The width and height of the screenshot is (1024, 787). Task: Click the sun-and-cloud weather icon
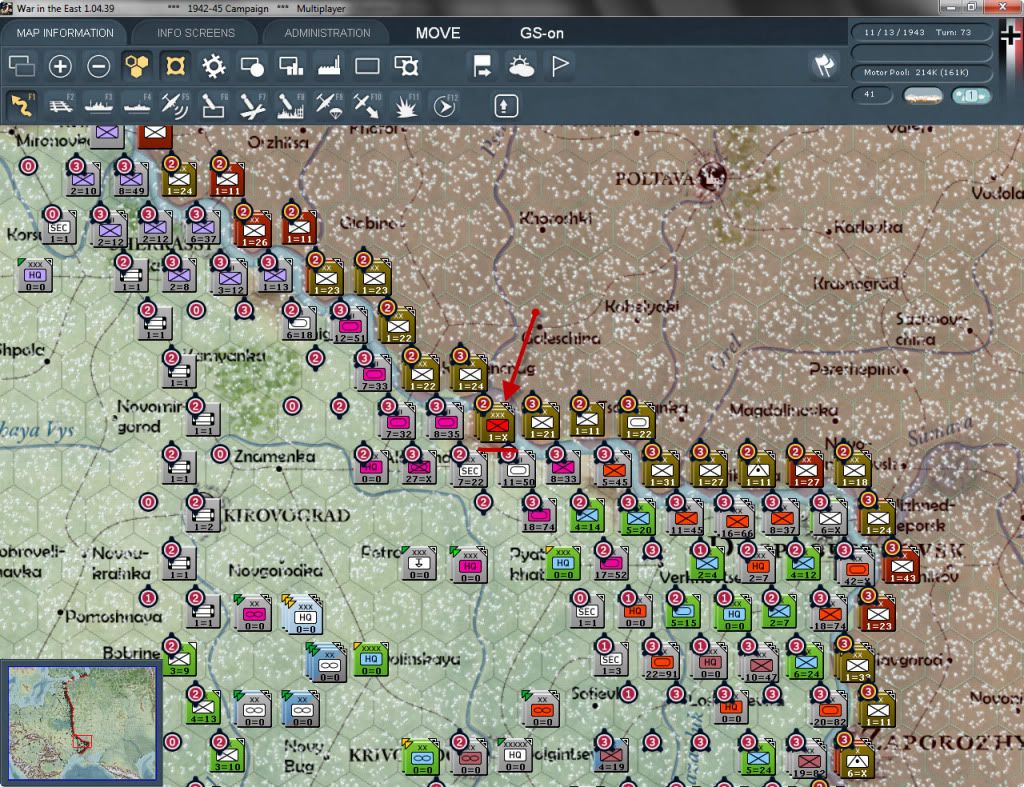[521, 66]
